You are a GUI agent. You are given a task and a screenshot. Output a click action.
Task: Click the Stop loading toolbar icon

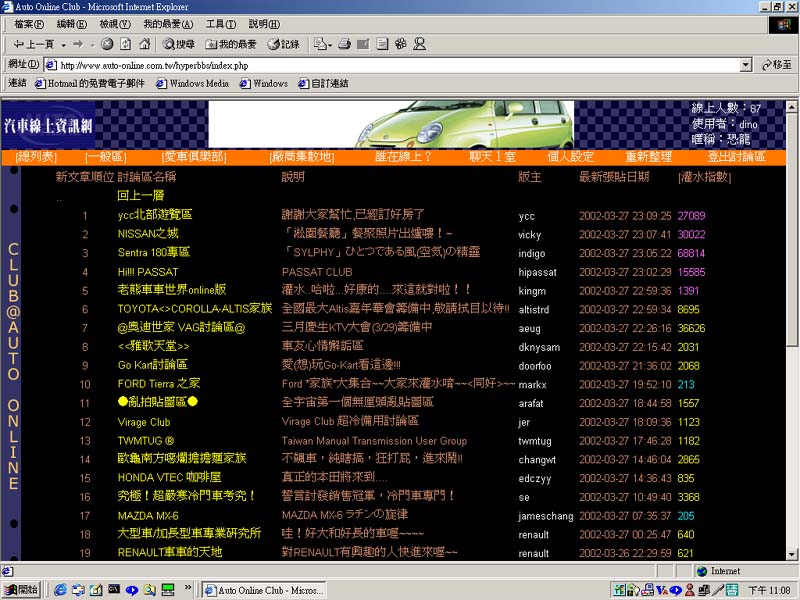[x=107, y=44]
